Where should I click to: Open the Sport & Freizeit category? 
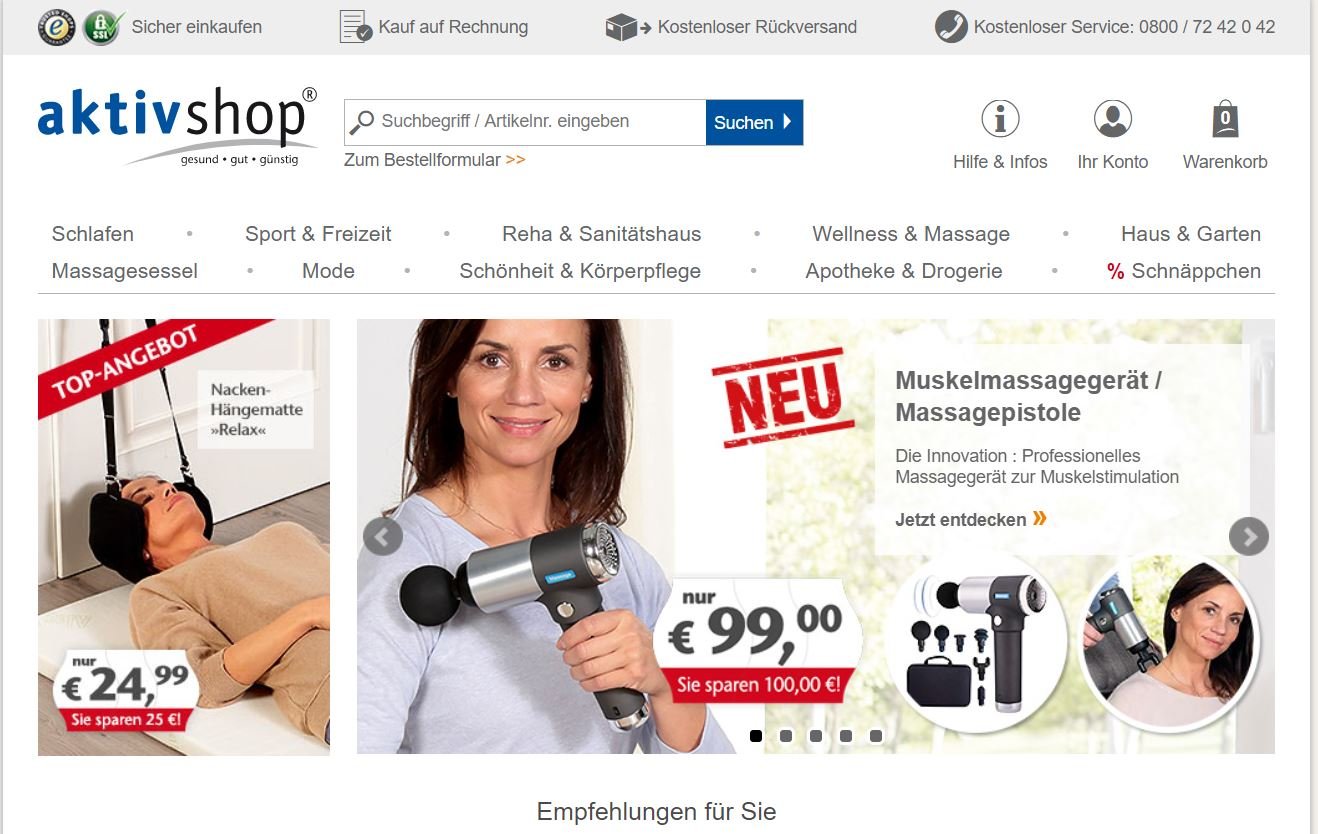click(x=318, y=234)
